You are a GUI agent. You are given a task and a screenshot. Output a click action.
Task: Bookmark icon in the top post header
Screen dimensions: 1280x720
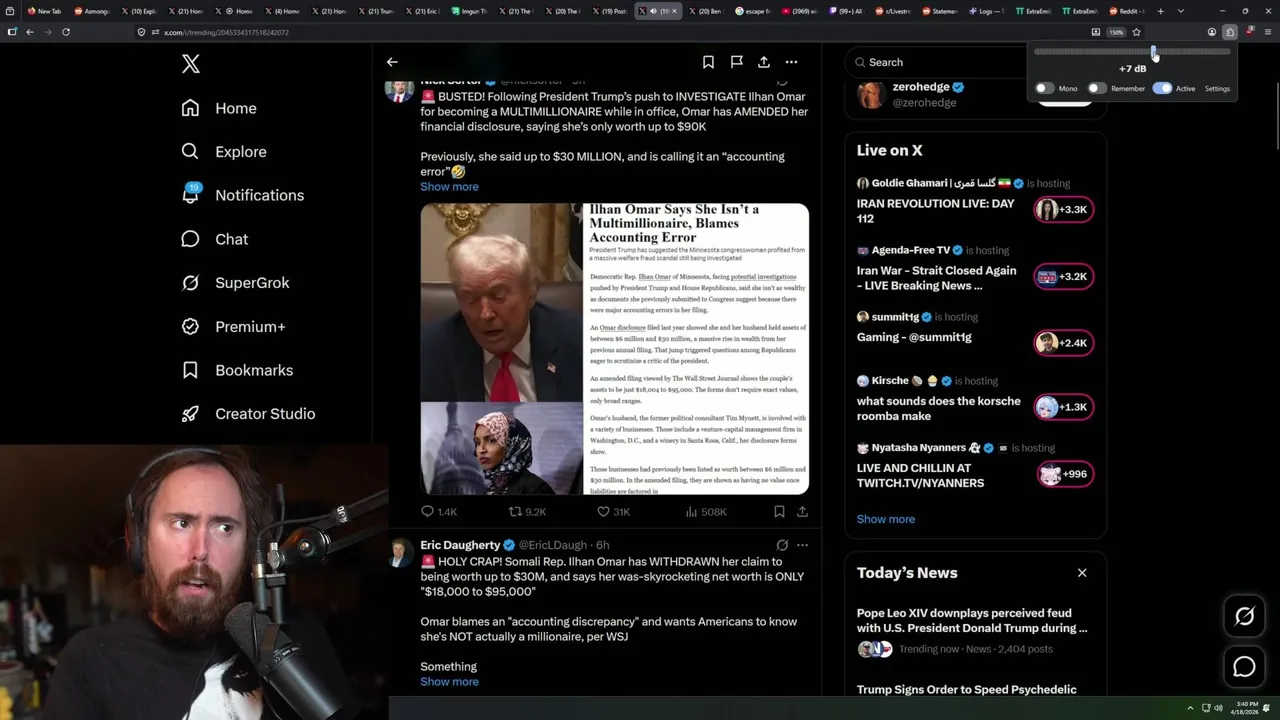(x=708, y=62)
